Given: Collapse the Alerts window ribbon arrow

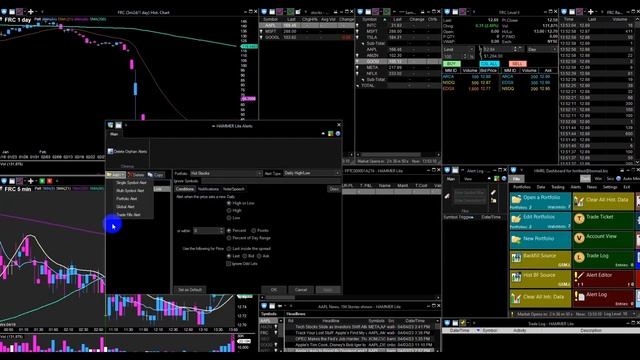Looking at the screenshot, I should click(x=323, y=133).
